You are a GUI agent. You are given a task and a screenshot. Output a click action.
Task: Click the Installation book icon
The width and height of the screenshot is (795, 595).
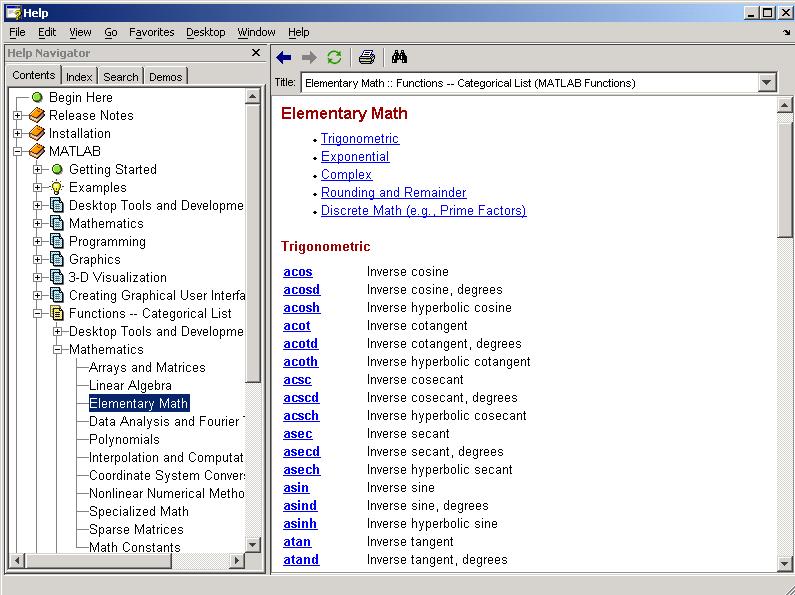(37, 133)
